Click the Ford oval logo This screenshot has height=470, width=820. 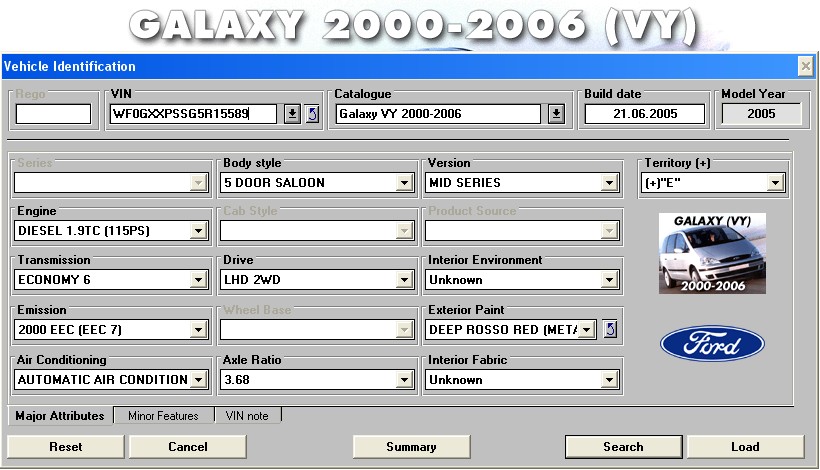coord(712,344)
